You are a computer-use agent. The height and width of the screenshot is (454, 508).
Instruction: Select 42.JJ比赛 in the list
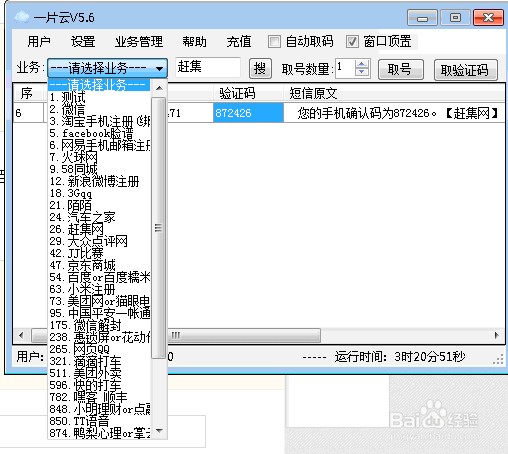[x=99, y=253]
